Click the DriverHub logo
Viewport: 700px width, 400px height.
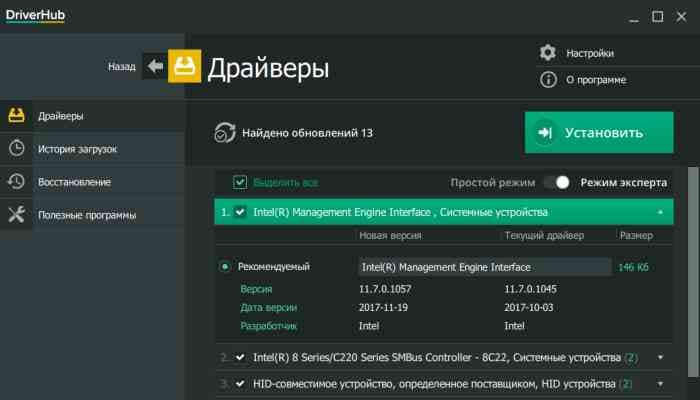click(35, 16)
